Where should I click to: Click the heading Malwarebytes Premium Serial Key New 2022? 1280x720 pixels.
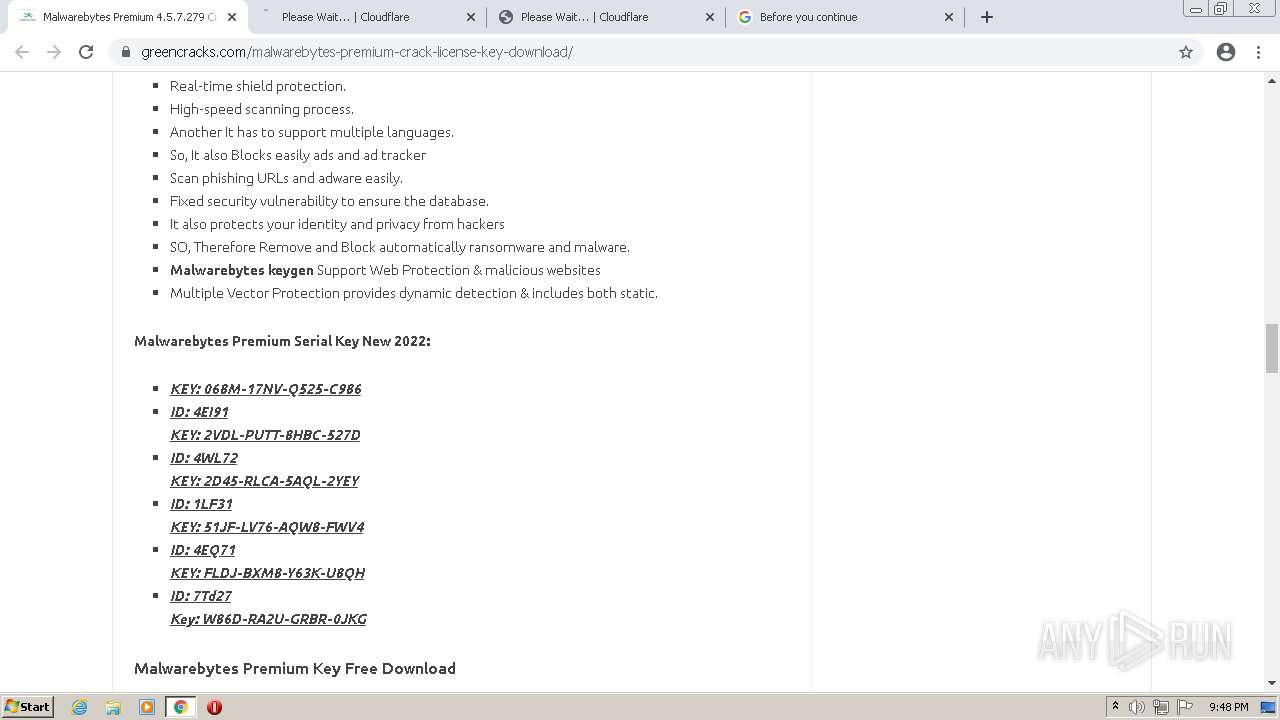(x=282, y=341)
